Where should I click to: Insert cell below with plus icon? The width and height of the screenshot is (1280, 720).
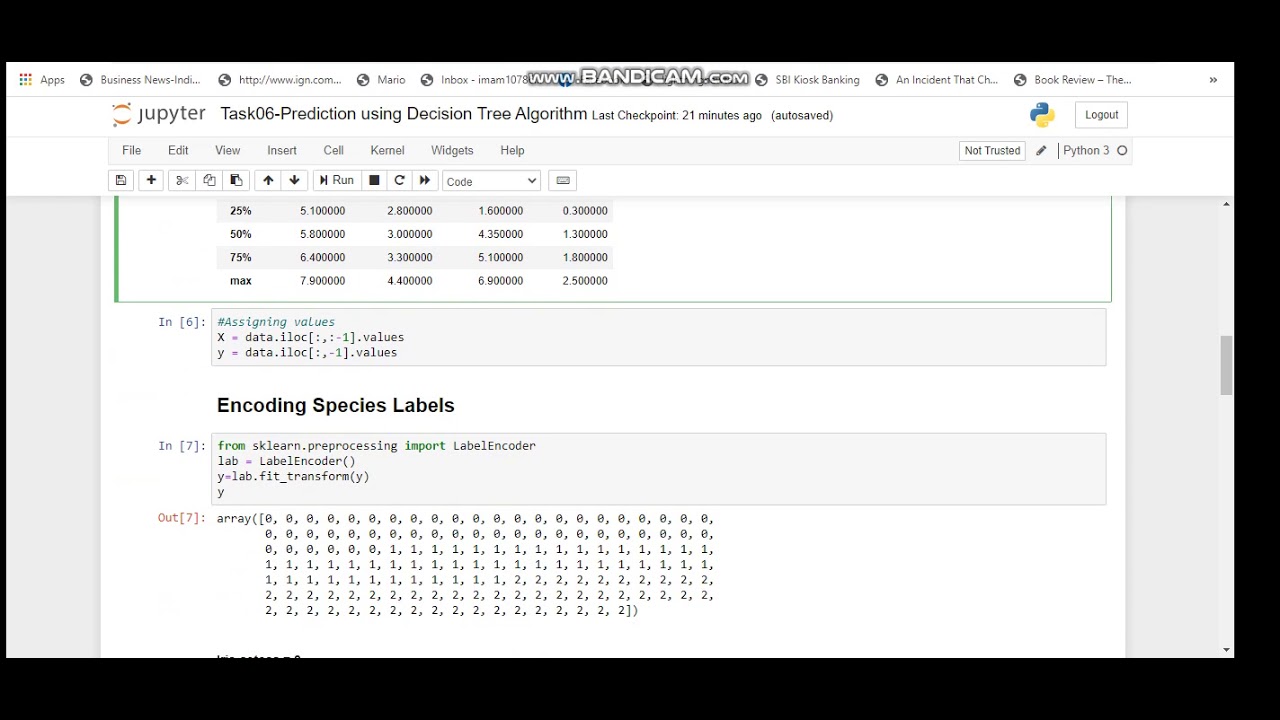pyautogui.click(x=151, y=181)
